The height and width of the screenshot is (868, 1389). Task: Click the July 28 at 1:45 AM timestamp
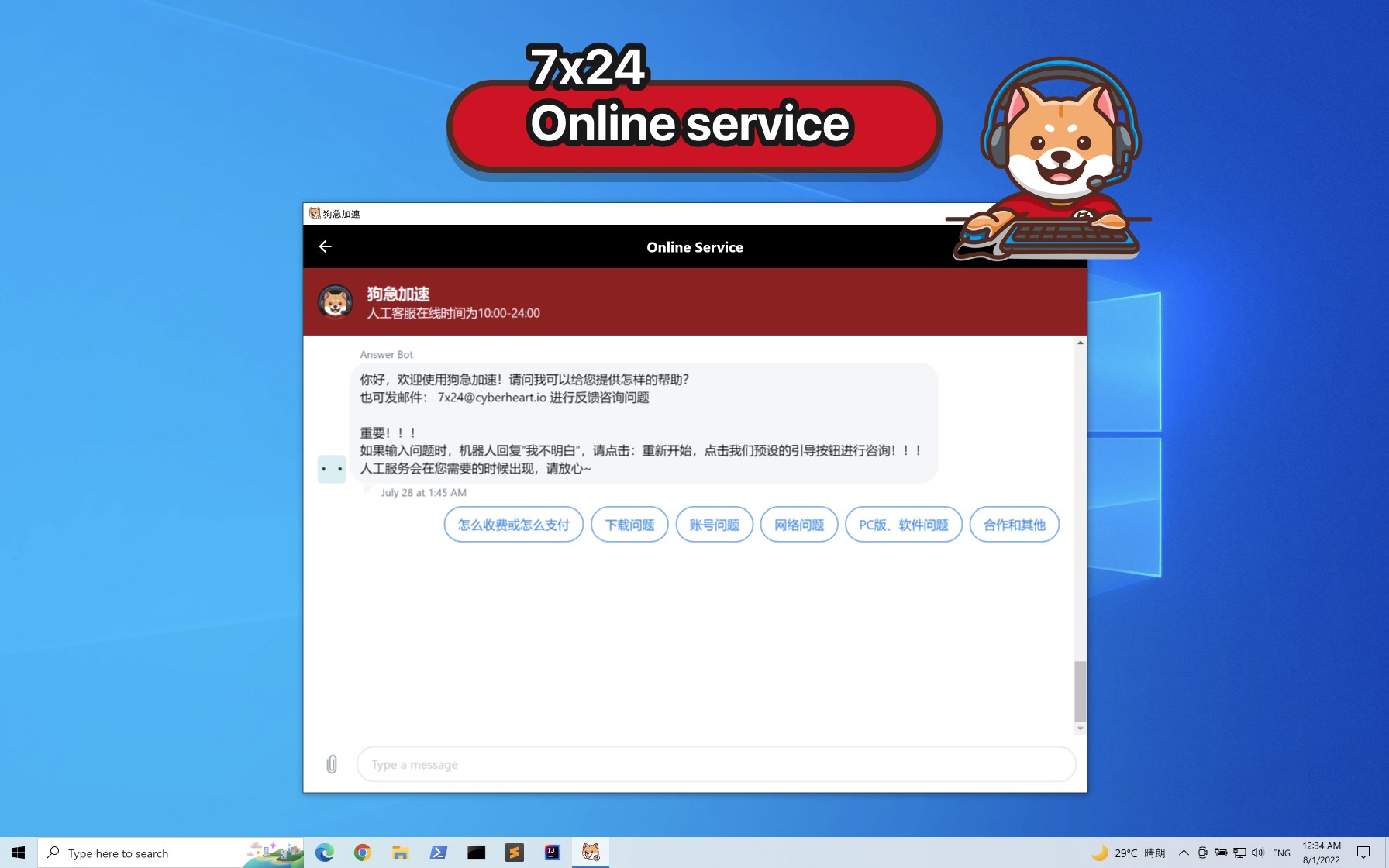pos(423,493)
